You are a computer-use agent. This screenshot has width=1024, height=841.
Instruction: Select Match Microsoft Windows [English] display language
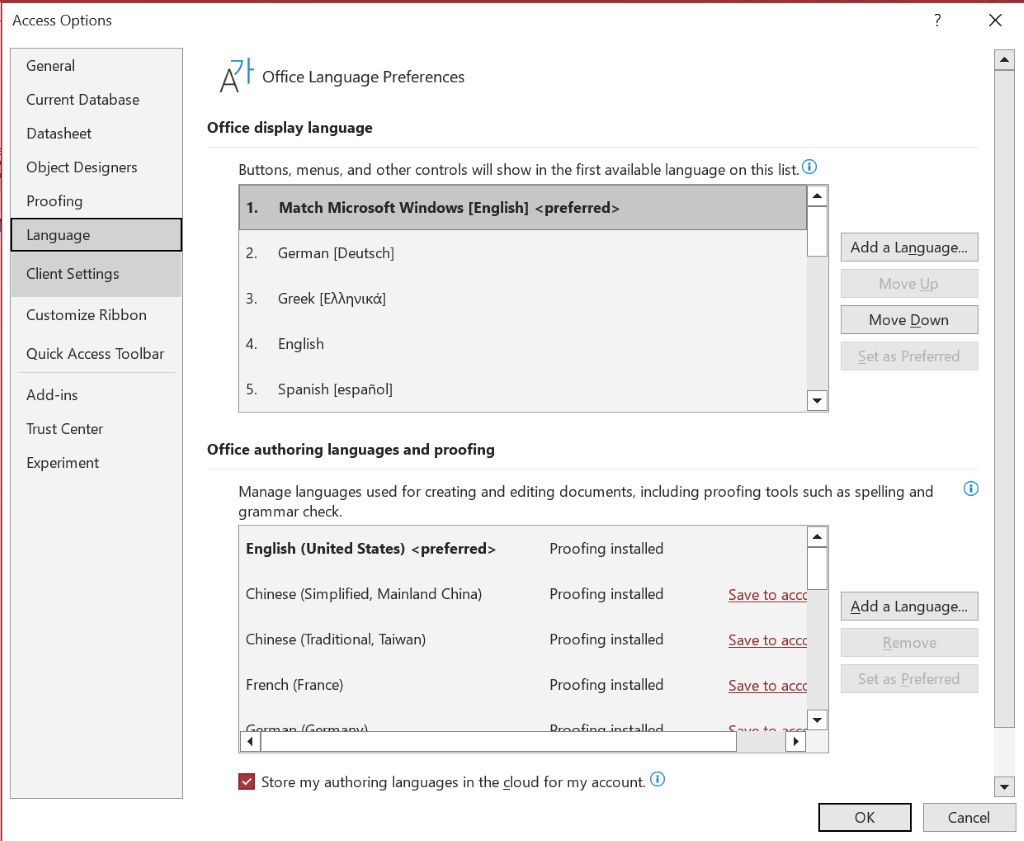click(x=523, y=208)
